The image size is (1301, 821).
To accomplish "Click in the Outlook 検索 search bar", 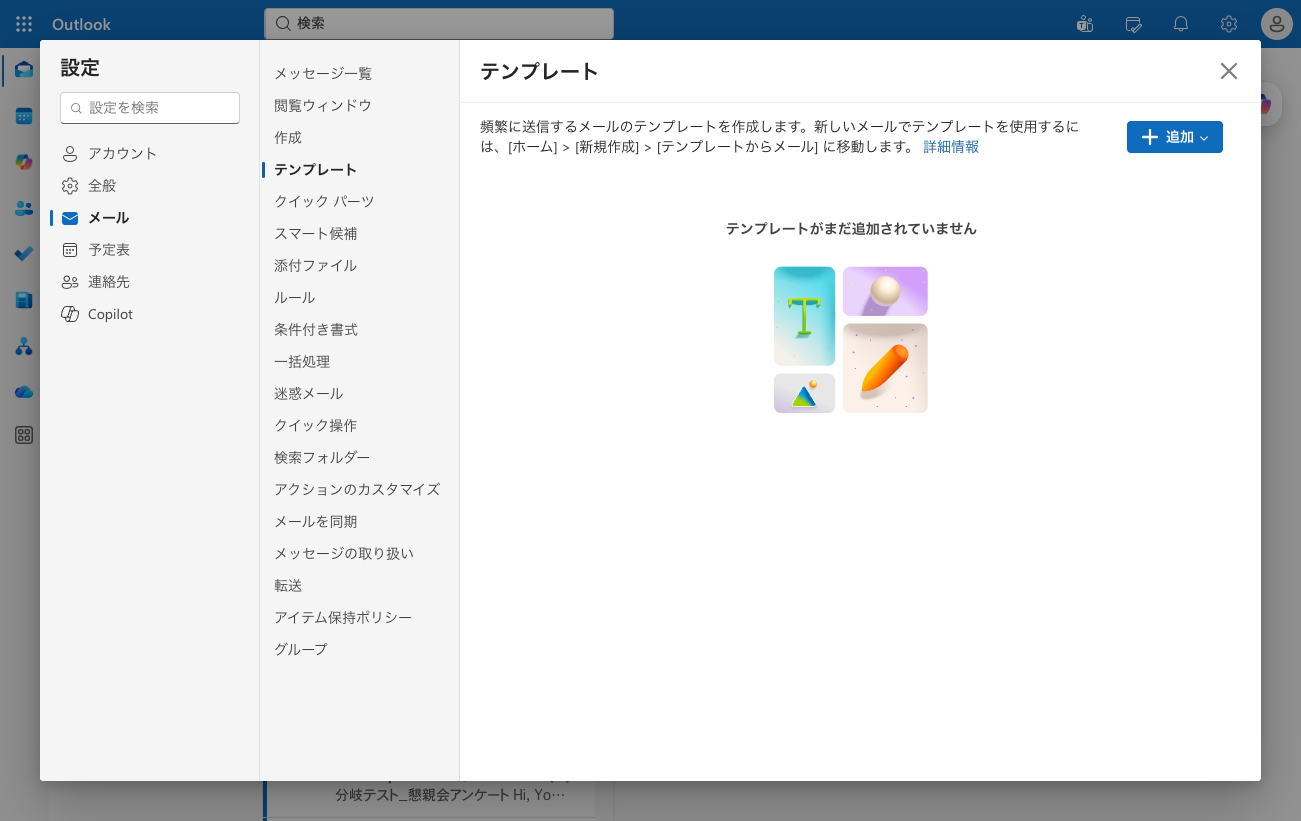I will 439,23.
